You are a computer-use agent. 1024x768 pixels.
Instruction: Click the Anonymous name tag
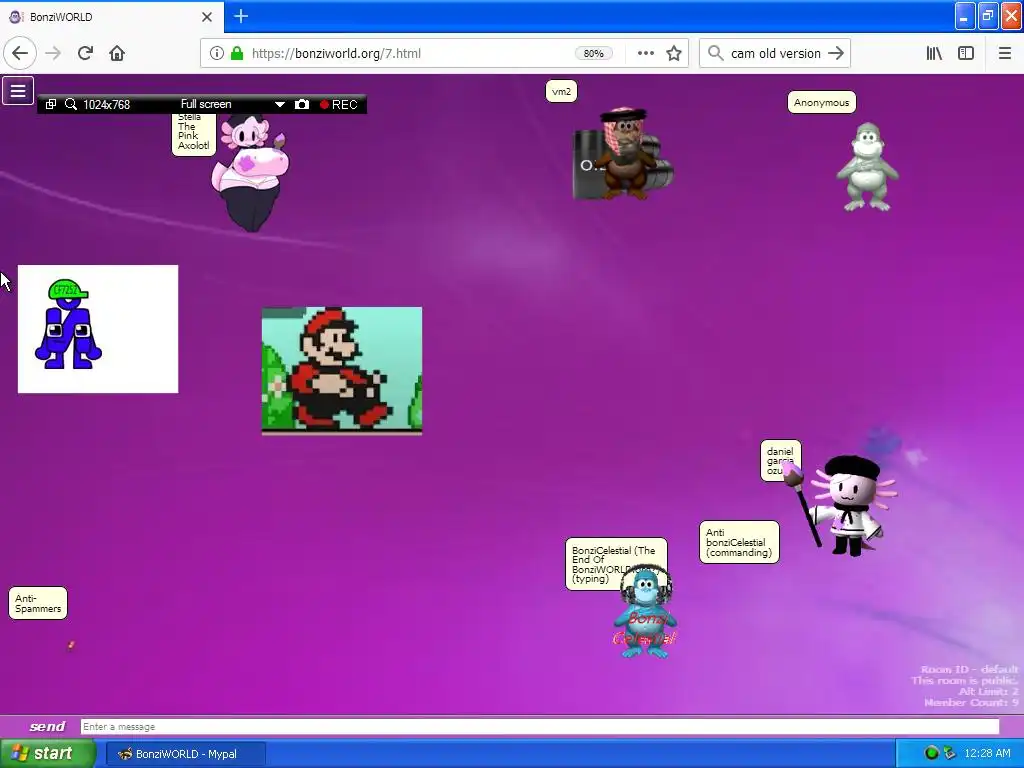pyautogui.click(x=822, y=103)
